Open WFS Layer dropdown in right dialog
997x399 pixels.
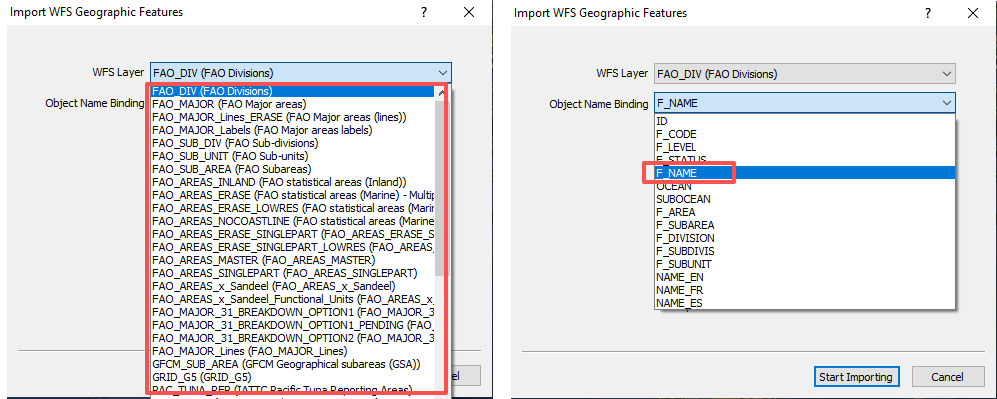[805, 74]
